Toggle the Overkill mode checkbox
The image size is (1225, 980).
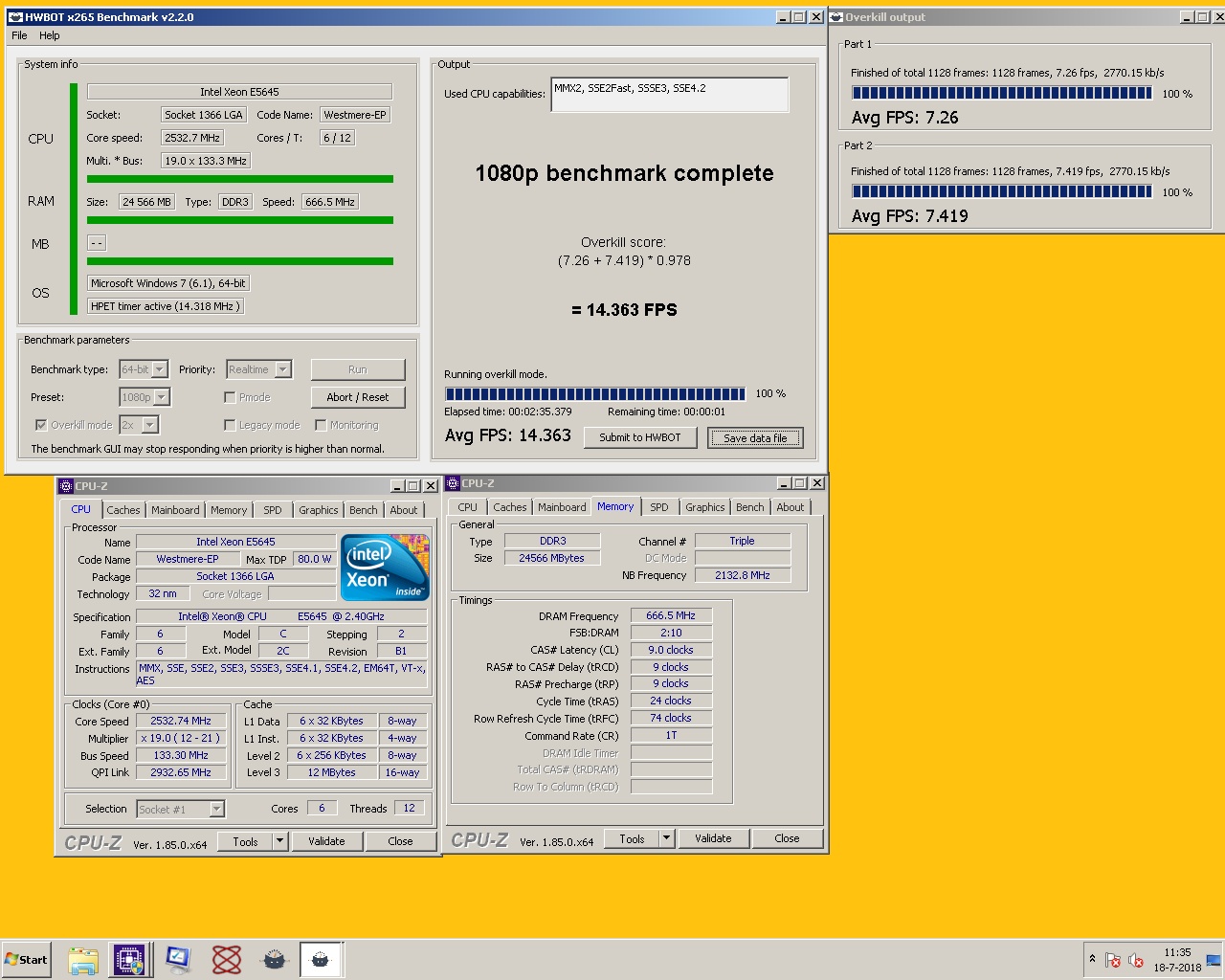point(41,425)
